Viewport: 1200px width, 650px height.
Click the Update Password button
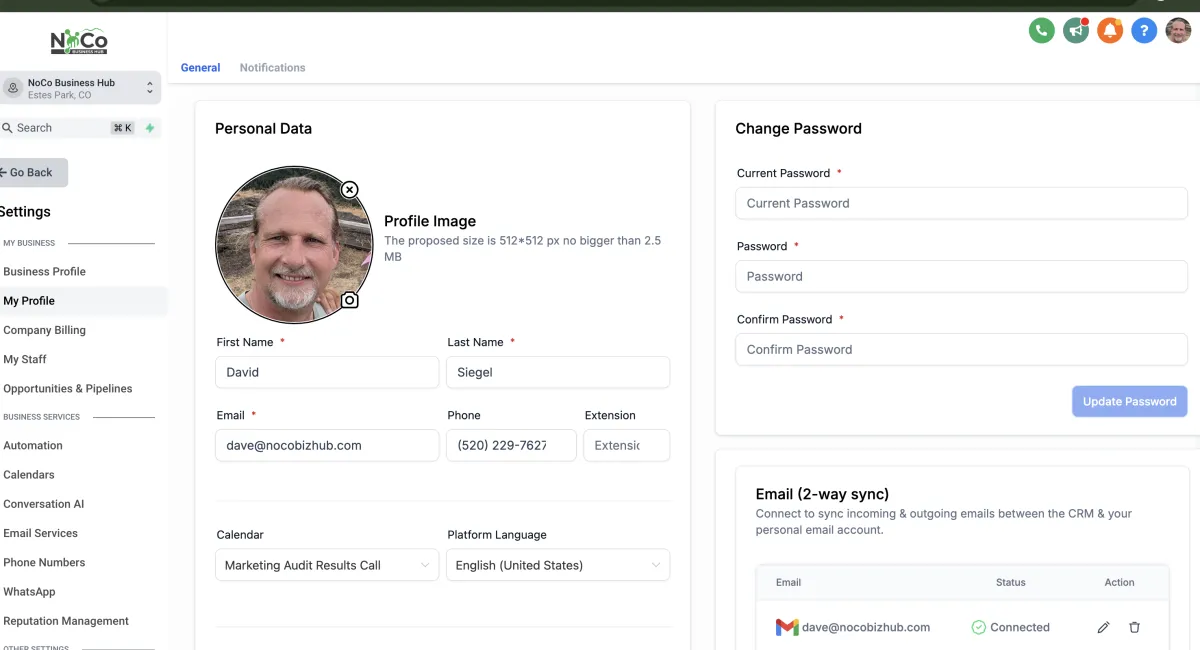point(1129,401)
